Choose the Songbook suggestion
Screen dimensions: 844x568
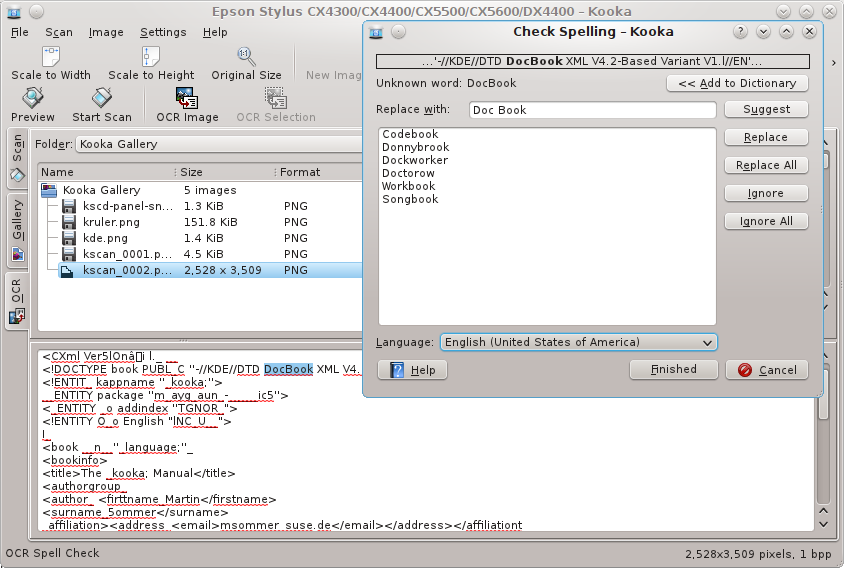[410, 199]
